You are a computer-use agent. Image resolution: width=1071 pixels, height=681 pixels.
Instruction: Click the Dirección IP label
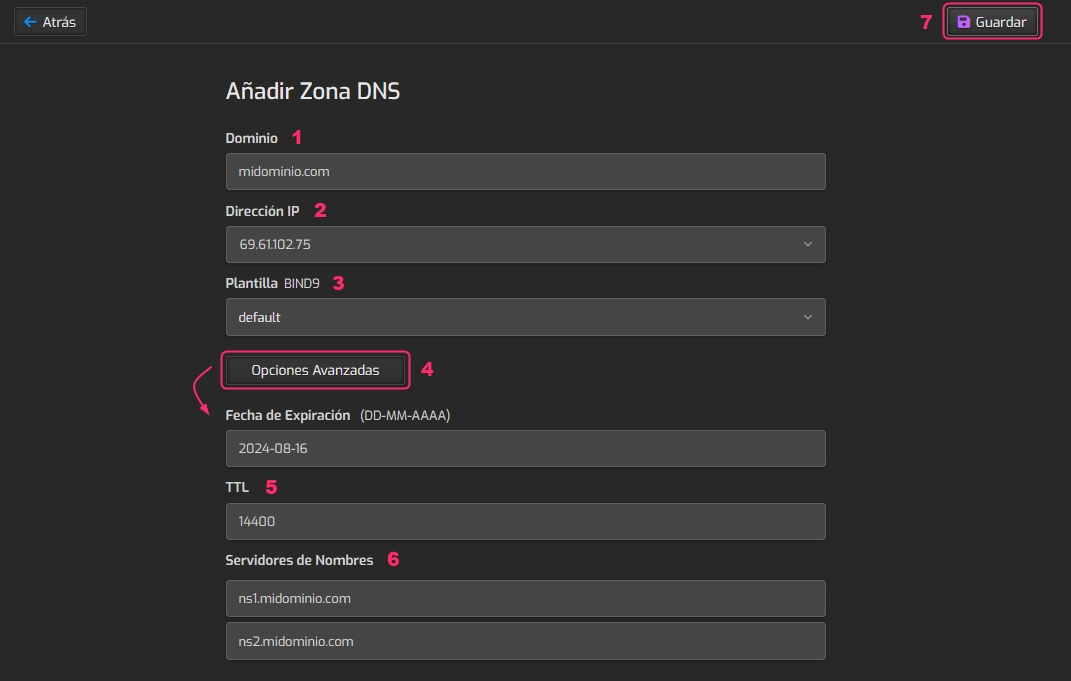pos(262,211)
